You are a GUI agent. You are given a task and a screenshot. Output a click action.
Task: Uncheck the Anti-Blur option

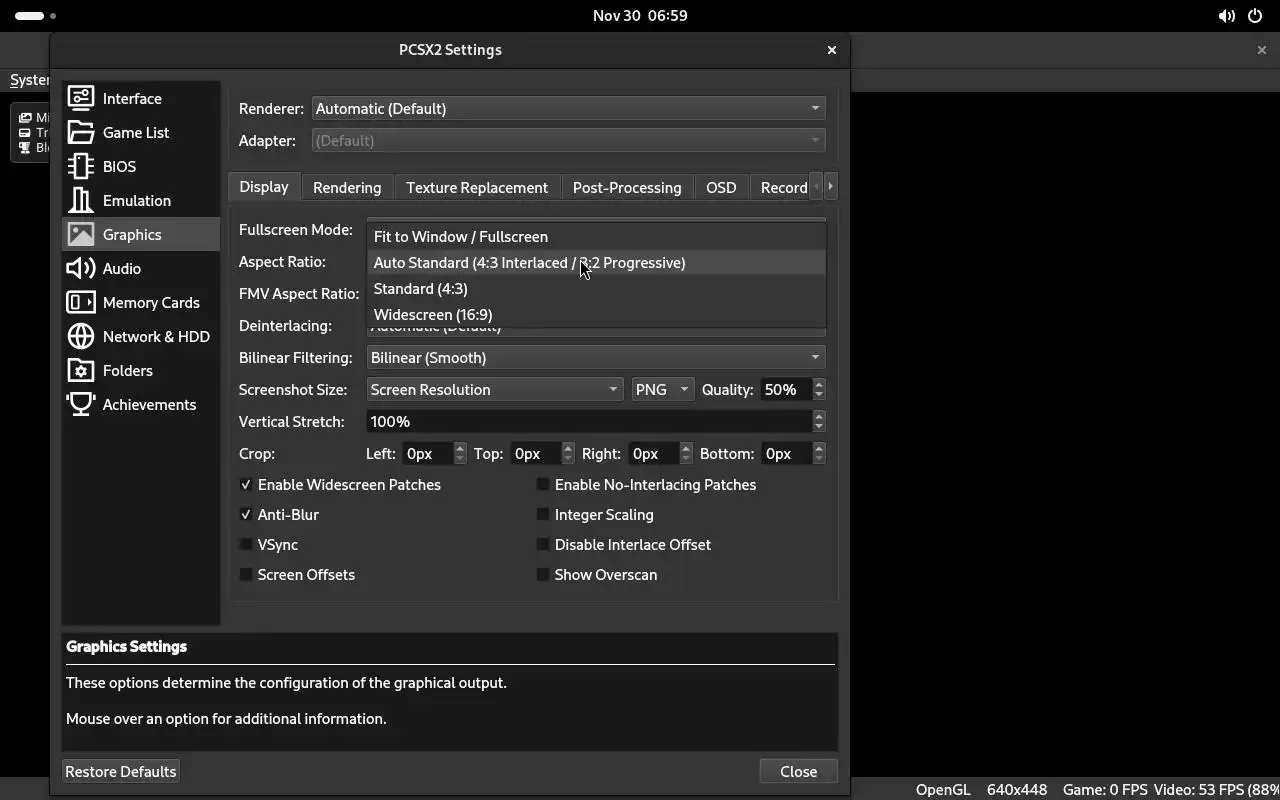[246, 514]
